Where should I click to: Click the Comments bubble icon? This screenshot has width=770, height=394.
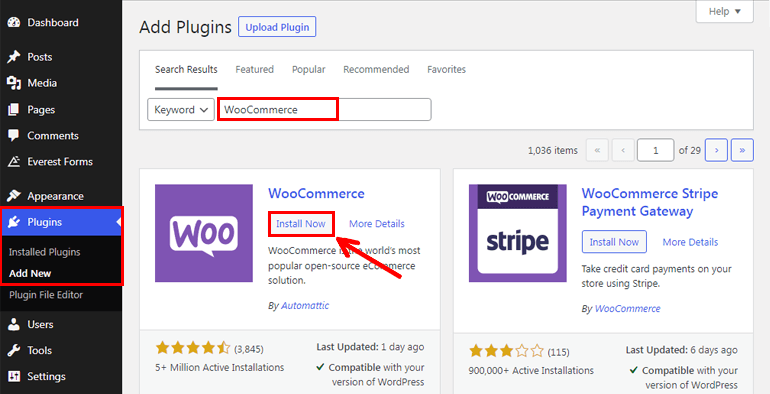[14, 136]
